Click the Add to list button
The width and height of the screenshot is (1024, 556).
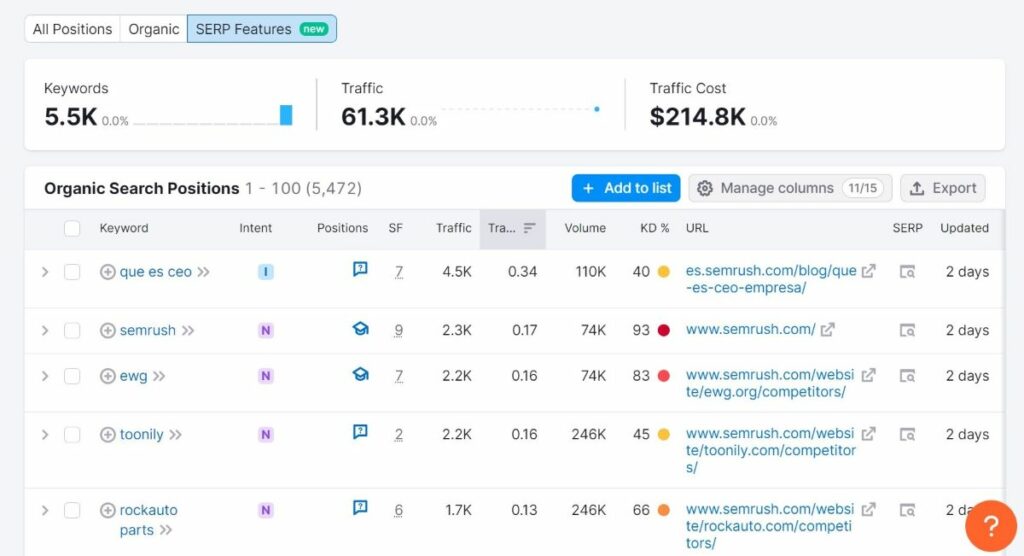626,188
